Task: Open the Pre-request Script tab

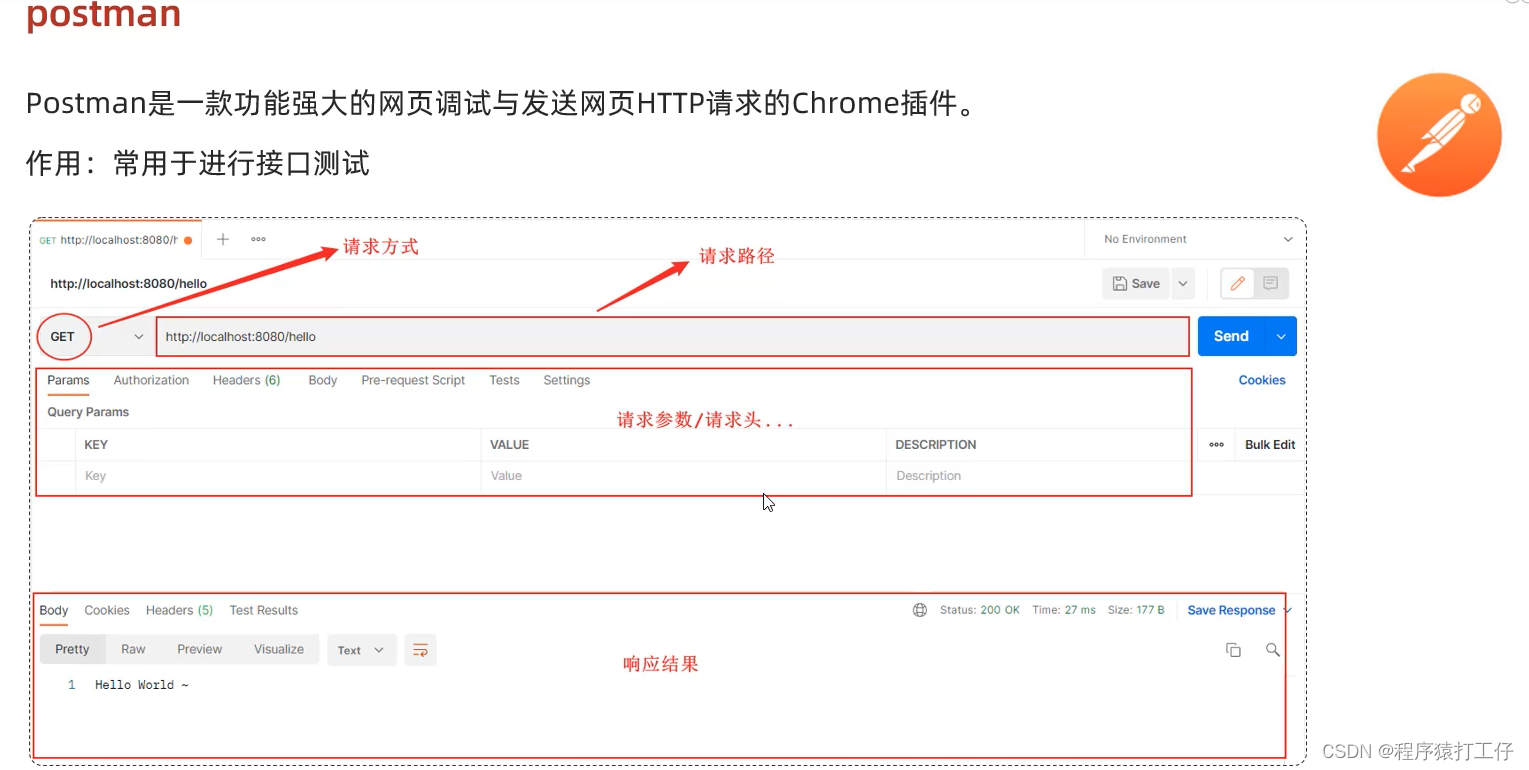Action: click(x=413, y=380)
